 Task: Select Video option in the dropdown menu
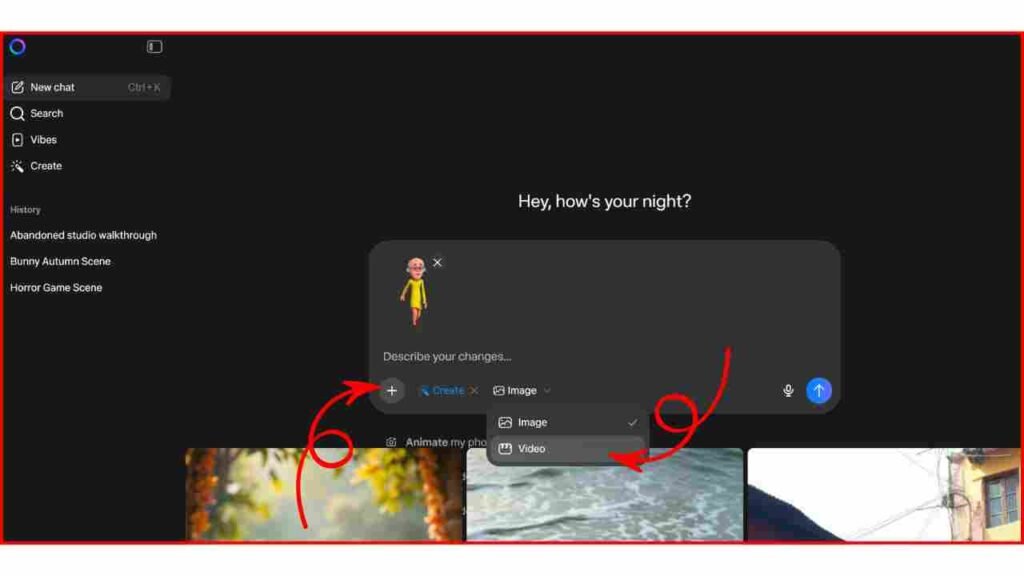[x=531, y=449]
